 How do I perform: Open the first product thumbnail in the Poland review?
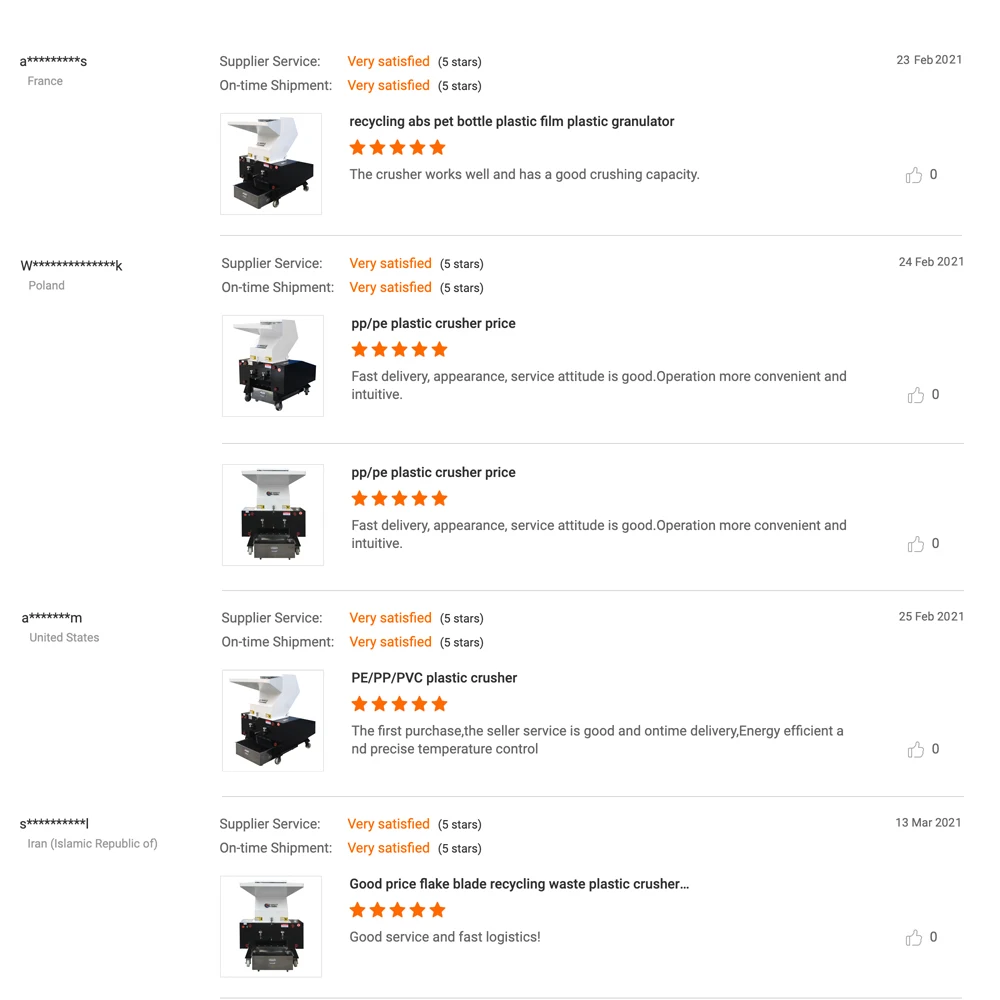click(273, 366)
